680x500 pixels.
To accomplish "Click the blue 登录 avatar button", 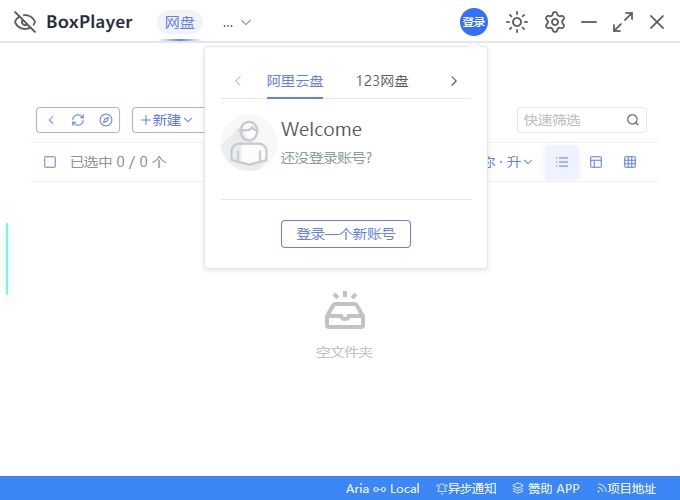I will coord(474,22).
